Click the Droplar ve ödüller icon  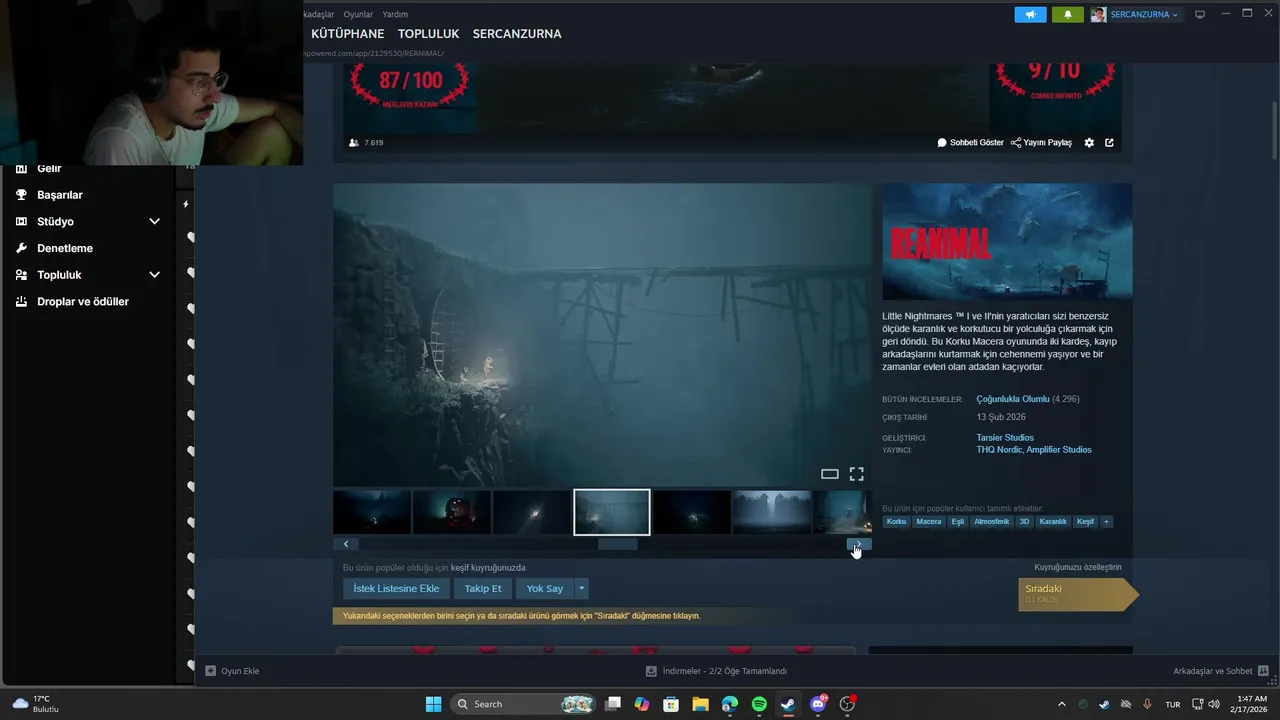coord(21,301)
